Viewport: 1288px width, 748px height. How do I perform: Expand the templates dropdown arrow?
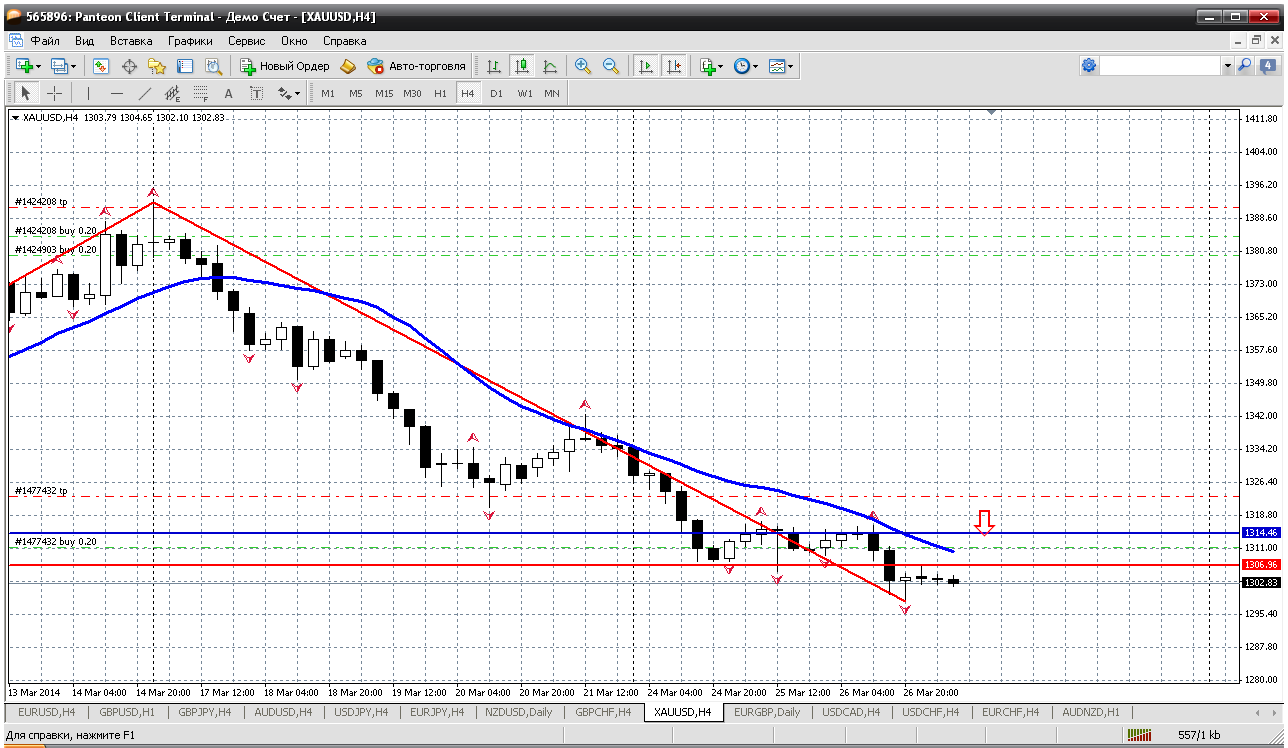pyautogui.click(x=790, y=66)
